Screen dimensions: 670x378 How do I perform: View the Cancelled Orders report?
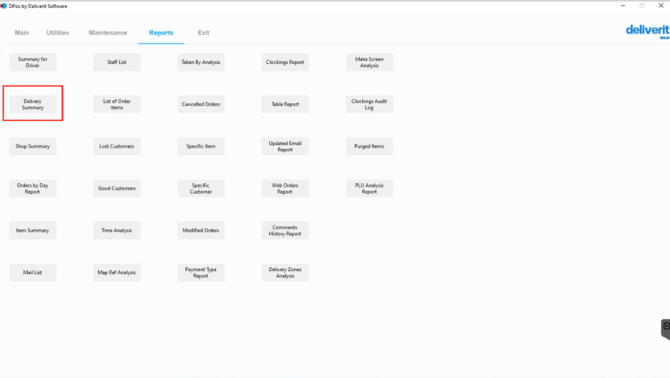coord(201,104)
